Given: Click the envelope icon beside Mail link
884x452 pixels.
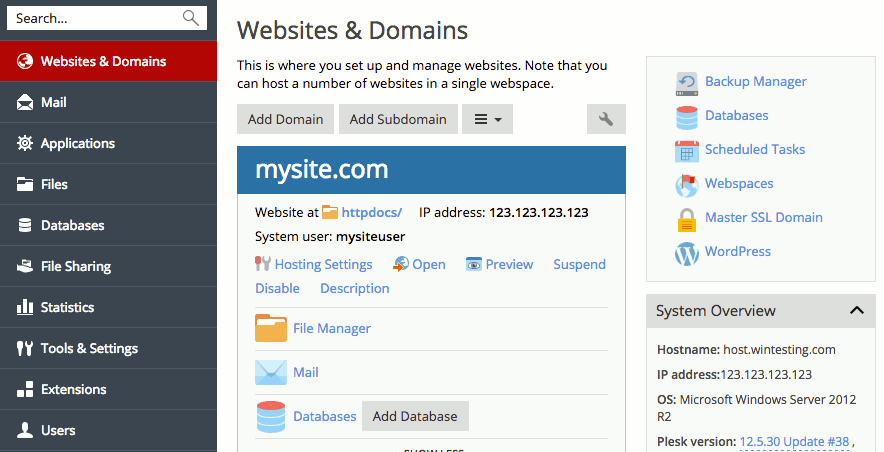Looking at the screenshot, I should 271,373.
